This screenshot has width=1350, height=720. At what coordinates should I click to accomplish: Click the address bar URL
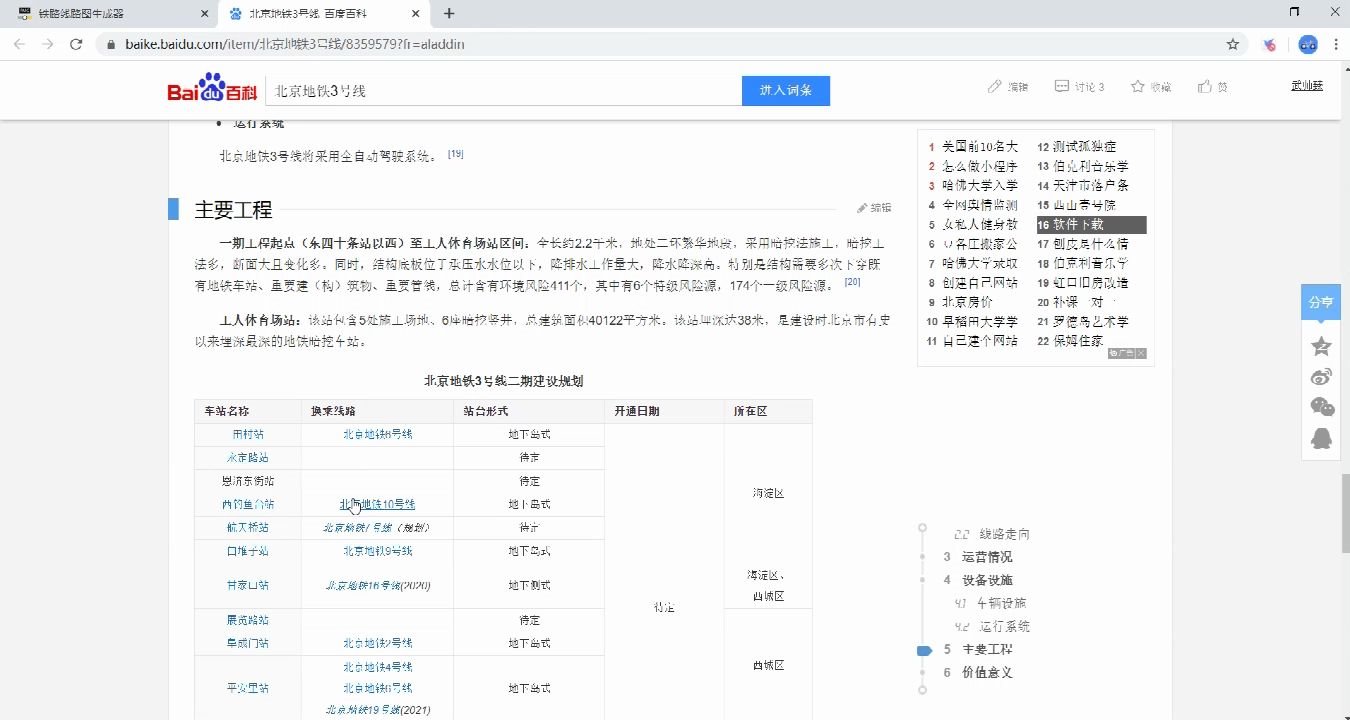295,44
